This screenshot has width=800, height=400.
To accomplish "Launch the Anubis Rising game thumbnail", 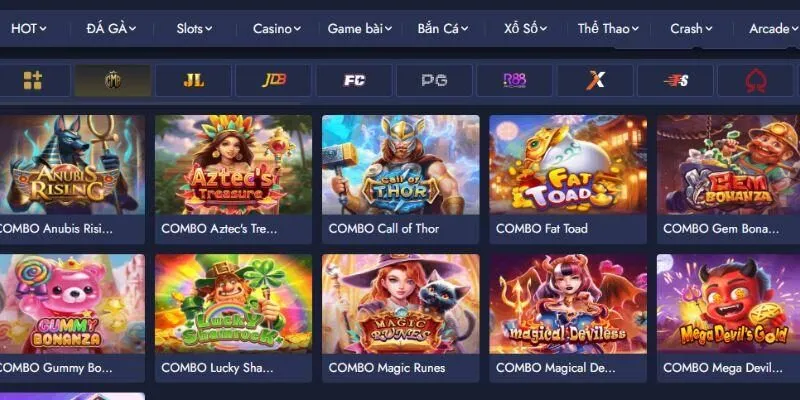I will pos(72,165).
